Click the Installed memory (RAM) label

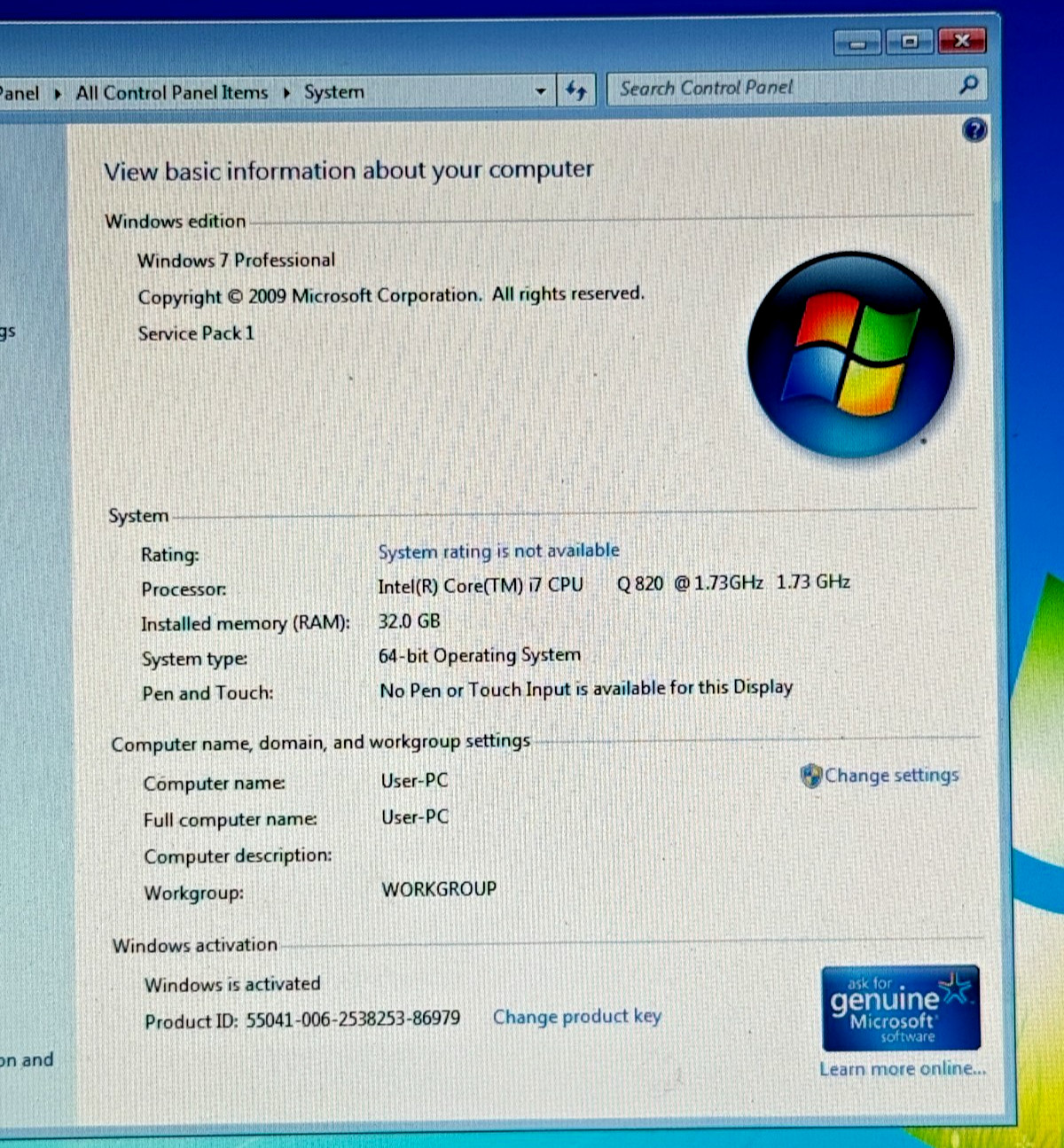(x=246, y=623)
